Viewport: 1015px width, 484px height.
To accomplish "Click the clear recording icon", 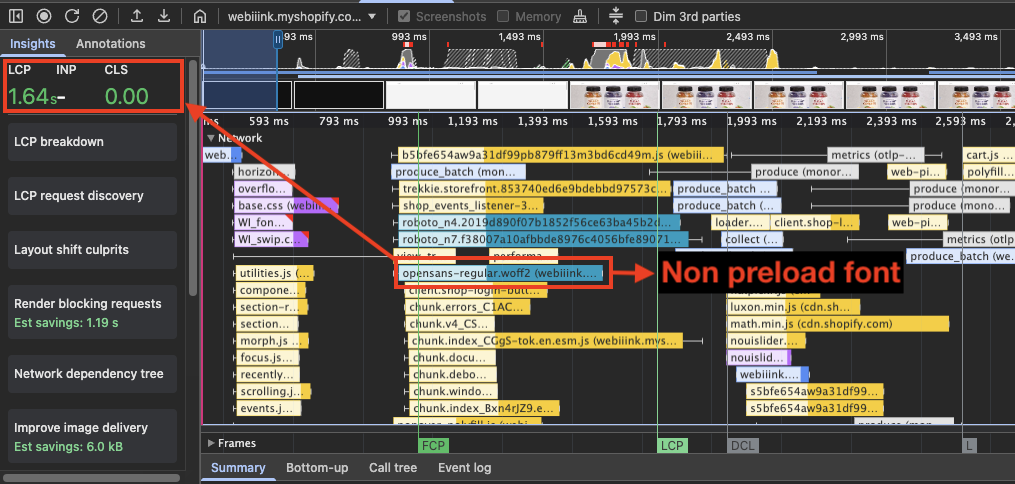I will [99, 16].
